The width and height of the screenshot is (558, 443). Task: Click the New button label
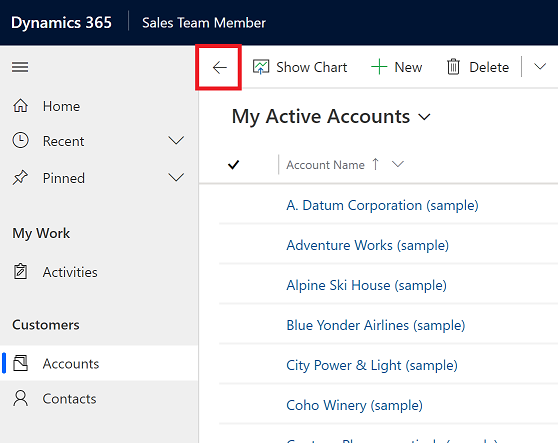pyautogui.click(x=408, y=67)
